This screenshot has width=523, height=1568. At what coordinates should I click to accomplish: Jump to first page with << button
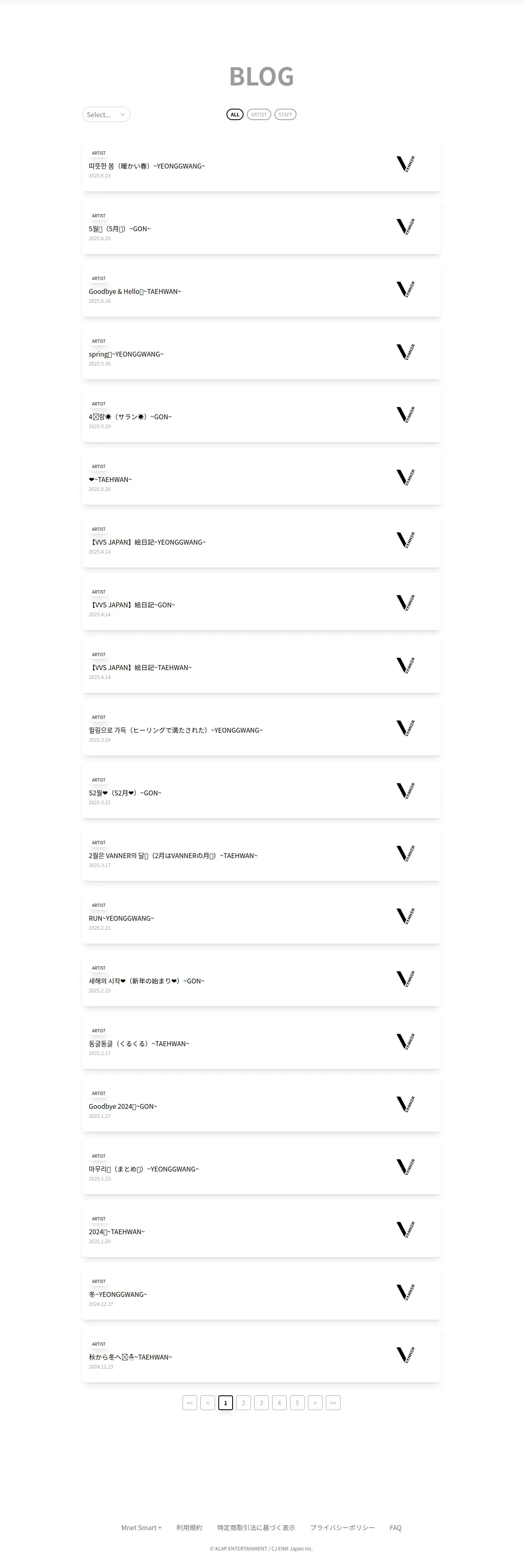190,1402
